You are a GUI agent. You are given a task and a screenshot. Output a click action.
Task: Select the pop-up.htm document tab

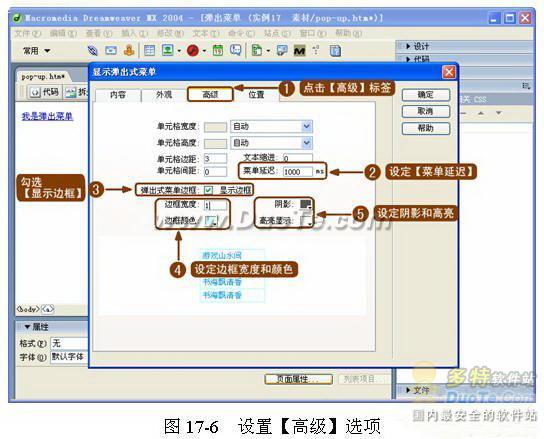point(43,76)
